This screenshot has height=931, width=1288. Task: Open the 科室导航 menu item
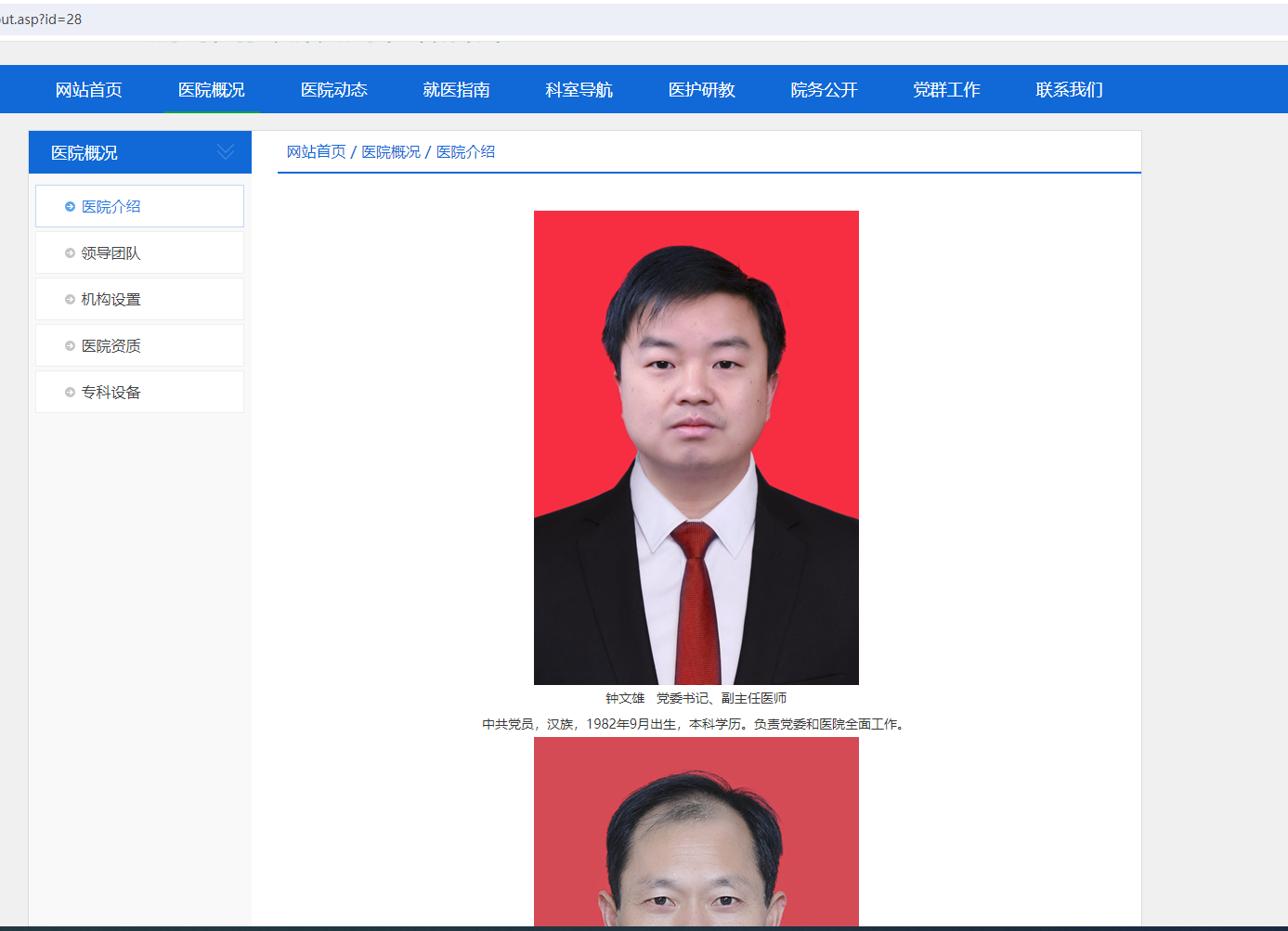coord(579,90)
